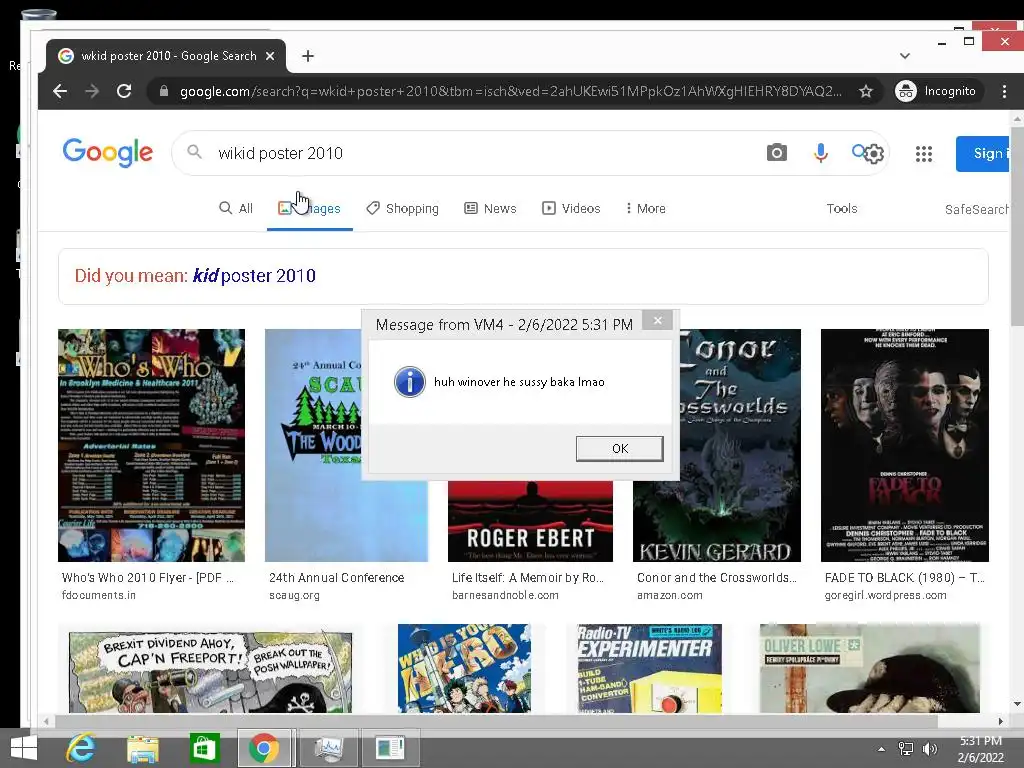This screenshot has height=768, width=1024.
Task: Click the amazon.com source text
Action: tap(670, 596)
